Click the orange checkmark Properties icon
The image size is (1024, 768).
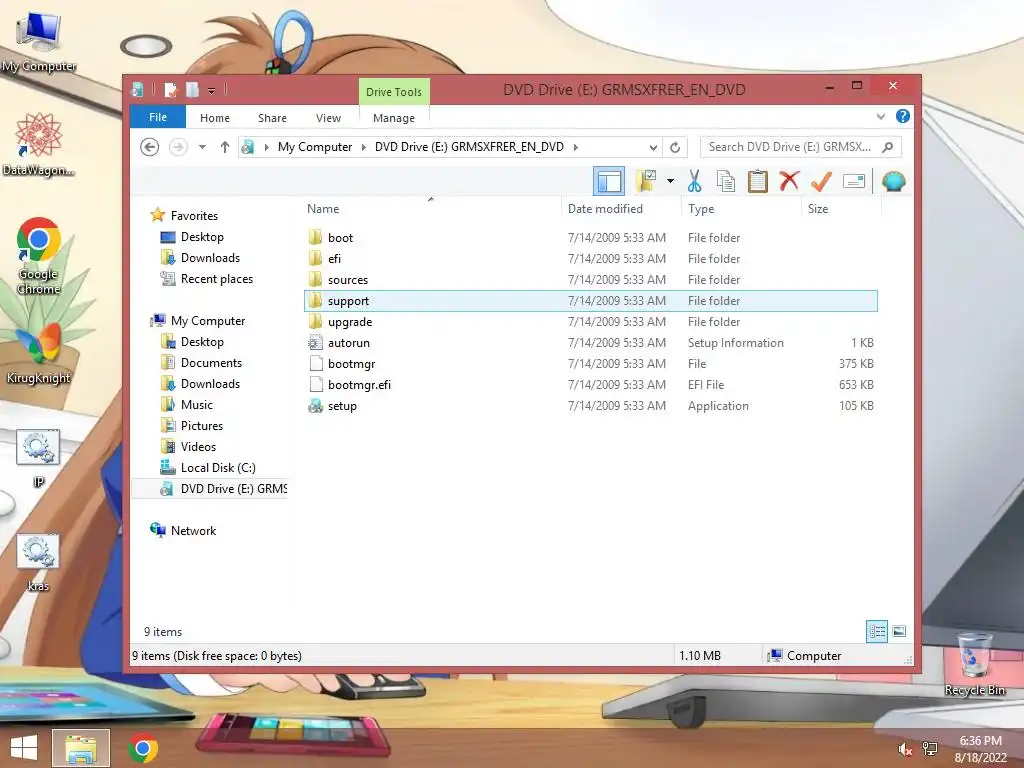[821, 181]
